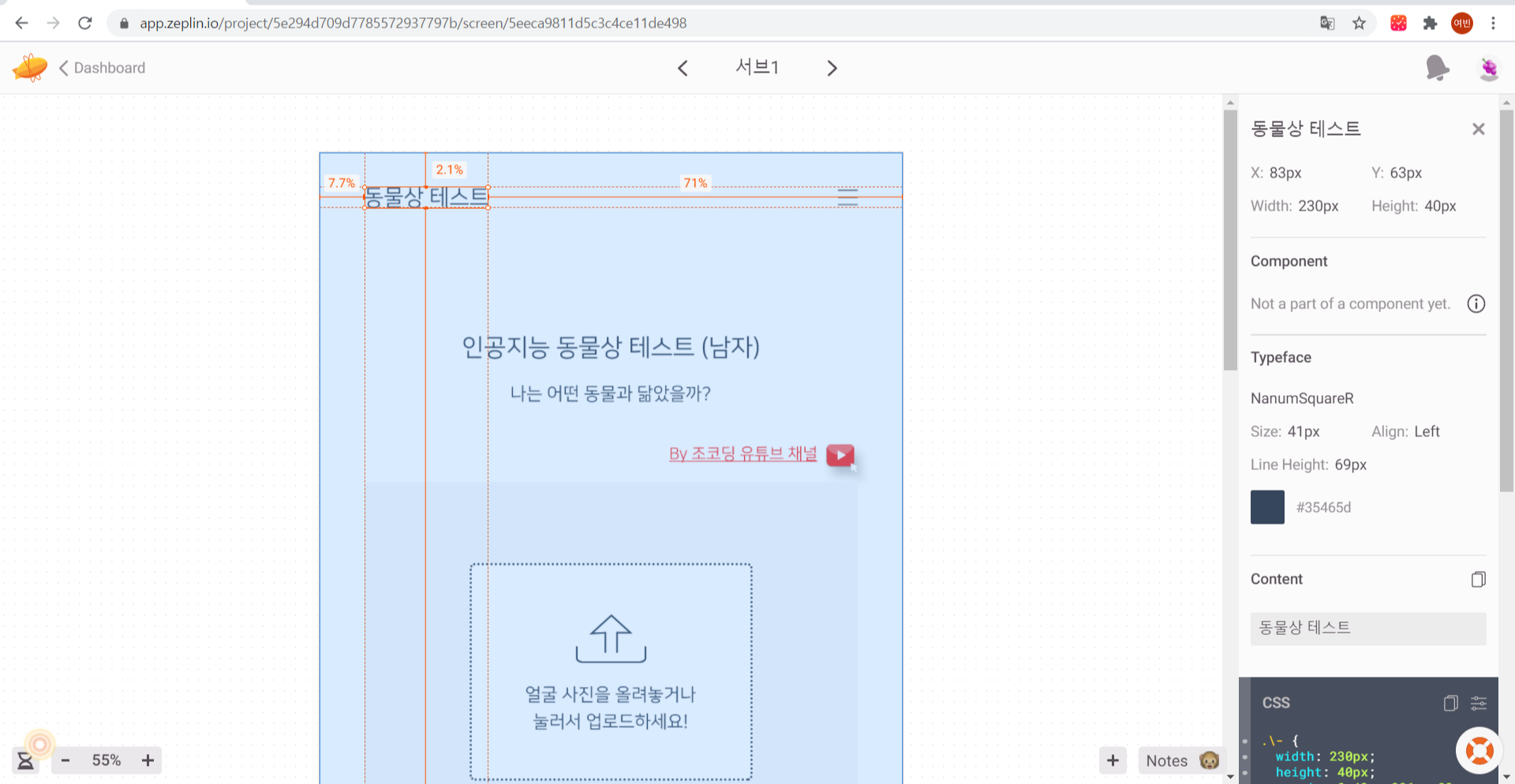Go back in browser history
The width and height of the screenshot is (1515, 784).
21,23
